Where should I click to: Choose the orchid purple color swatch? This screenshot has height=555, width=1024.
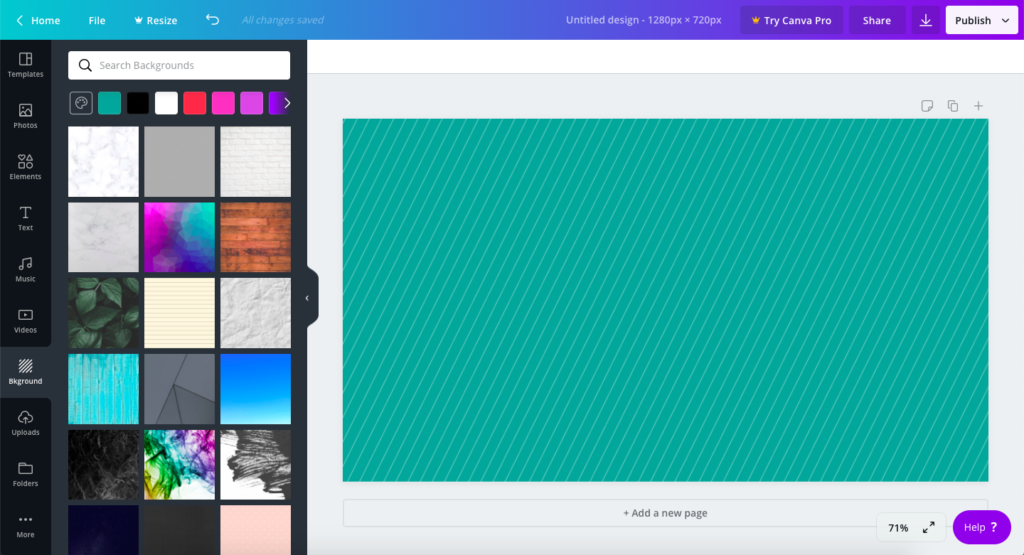tap(251, 103)
